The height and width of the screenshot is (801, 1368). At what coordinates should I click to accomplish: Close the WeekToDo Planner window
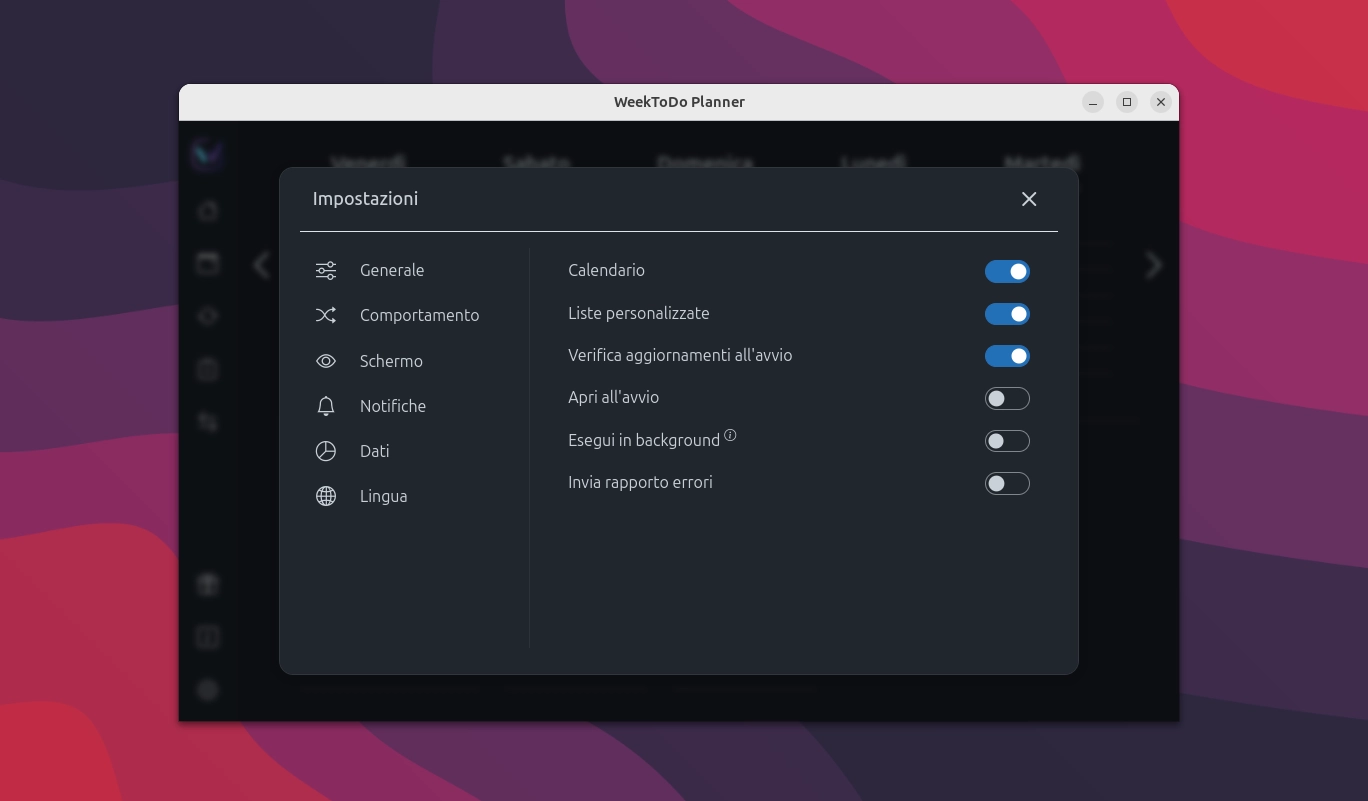click(x=1160, y=102)
